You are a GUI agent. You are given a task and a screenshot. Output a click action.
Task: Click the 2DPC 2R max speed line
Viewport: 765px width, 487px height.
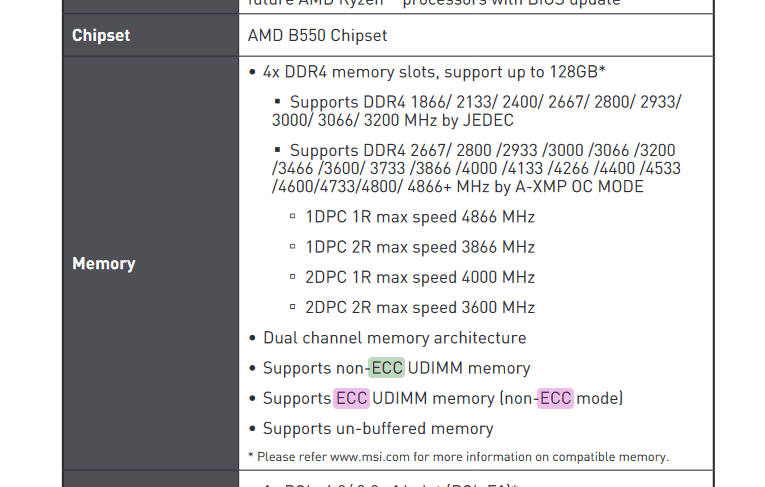419,307
